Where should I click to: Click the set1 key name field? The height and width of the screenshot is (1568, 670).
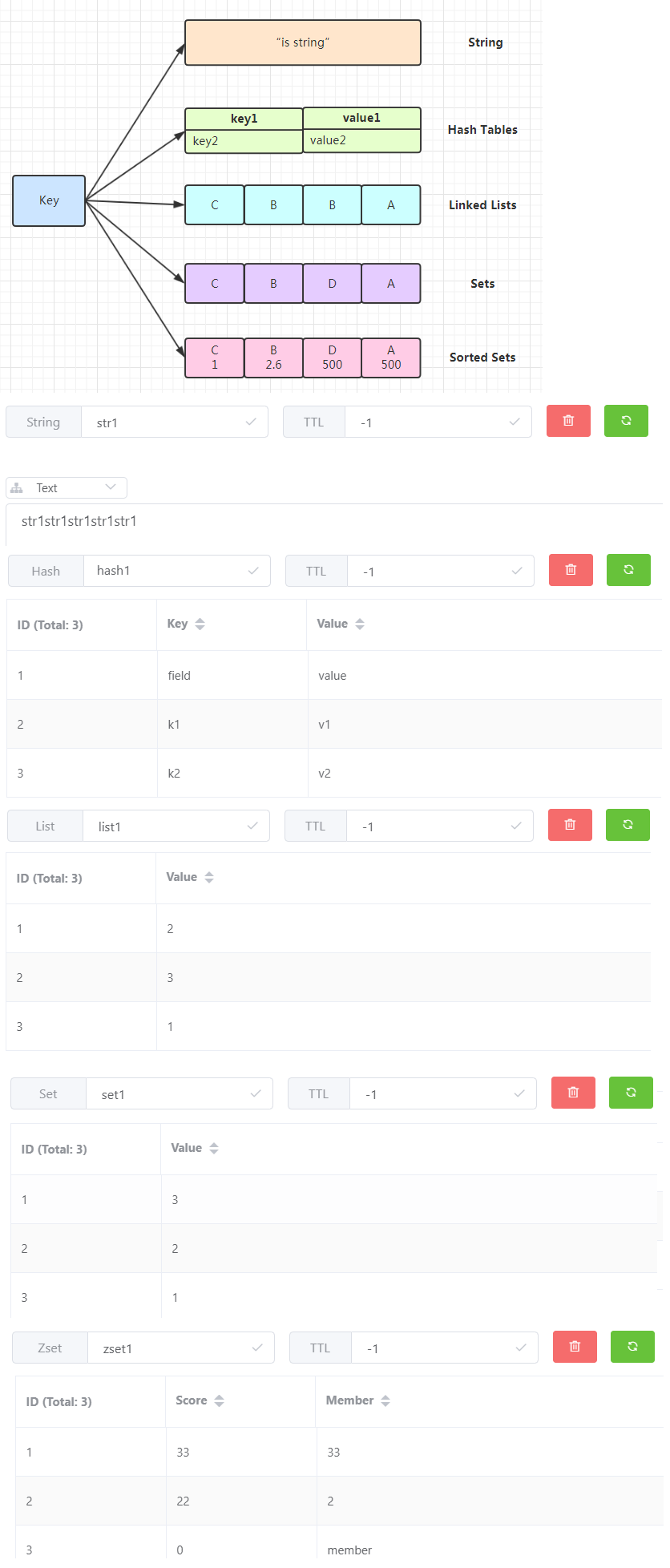[x=172, y=1094]
